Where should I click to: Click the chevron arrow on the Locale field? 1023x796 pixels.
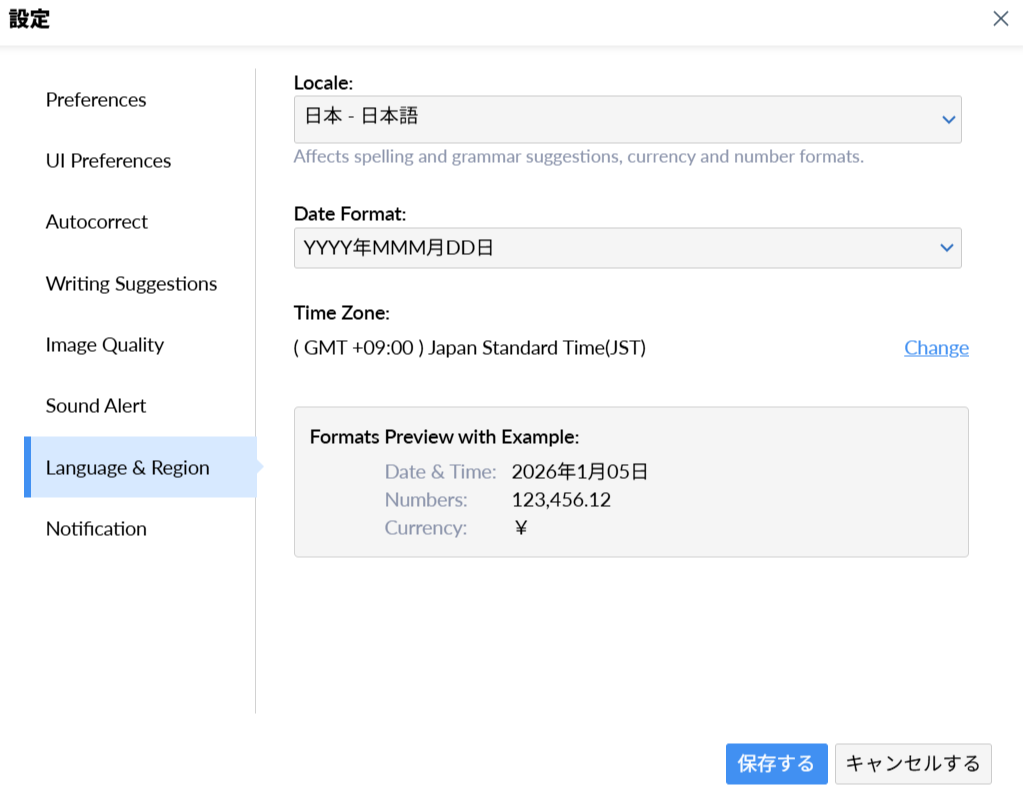click(948, 120)
